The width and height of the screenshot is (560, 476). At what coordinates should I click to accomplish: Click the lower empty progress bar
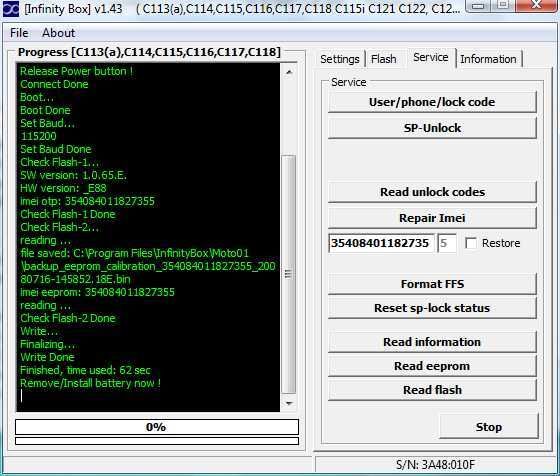pyautogui.click(x=157, y=441)
